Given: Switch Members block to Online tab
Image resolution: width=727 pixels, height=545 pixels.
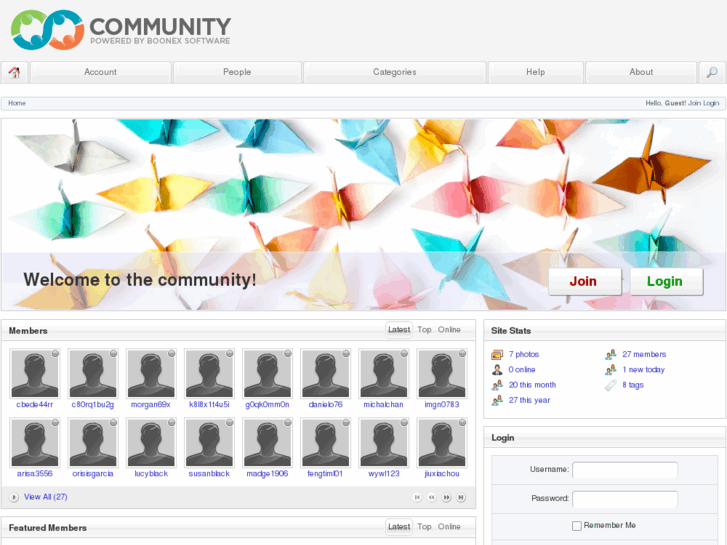Looking at the screenshot, I should coord(449,330).
